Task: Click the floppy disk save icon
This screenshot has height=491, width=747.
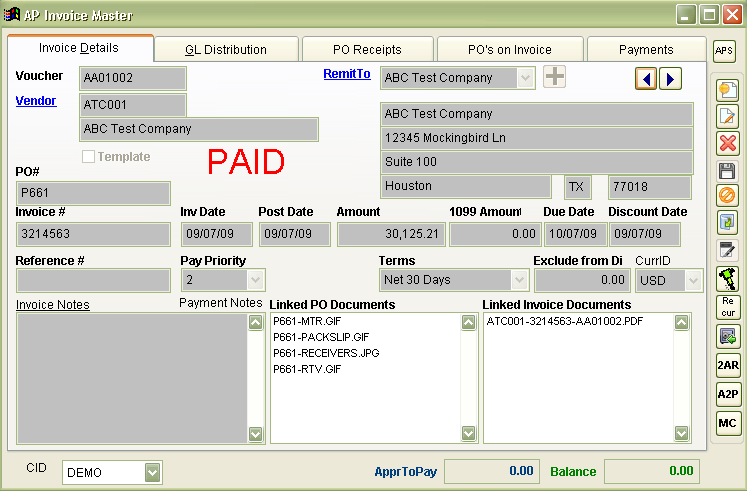Action: tap(728, 170)
